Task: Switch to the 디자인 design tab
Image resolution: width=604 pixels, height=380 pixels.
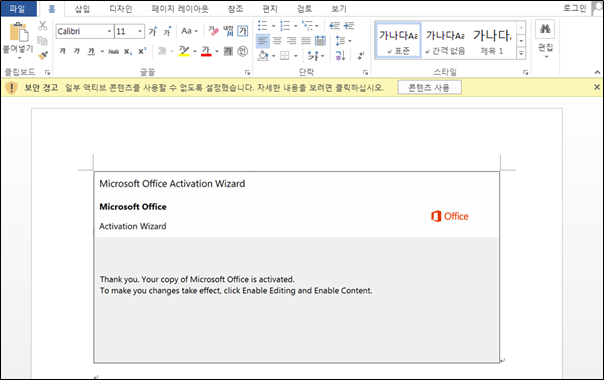Action: 121,8
